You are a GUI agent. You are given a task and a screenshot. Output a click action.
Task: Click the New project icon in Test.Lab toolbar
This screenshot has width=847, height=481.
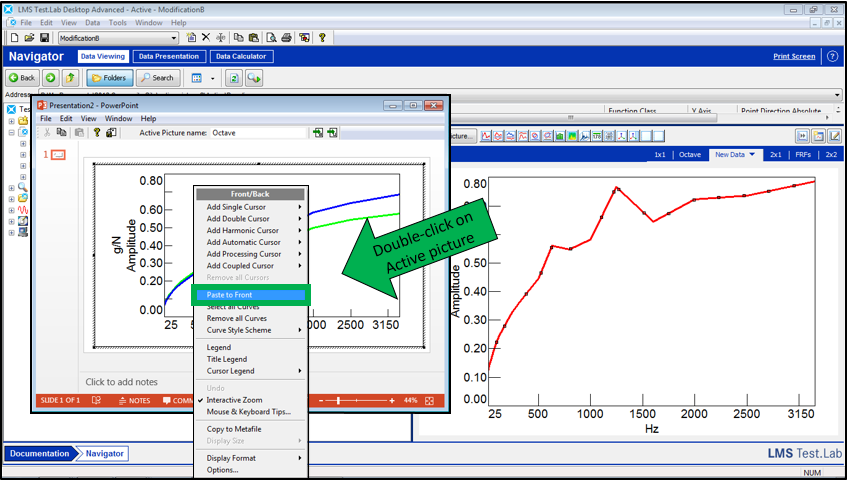15,38
